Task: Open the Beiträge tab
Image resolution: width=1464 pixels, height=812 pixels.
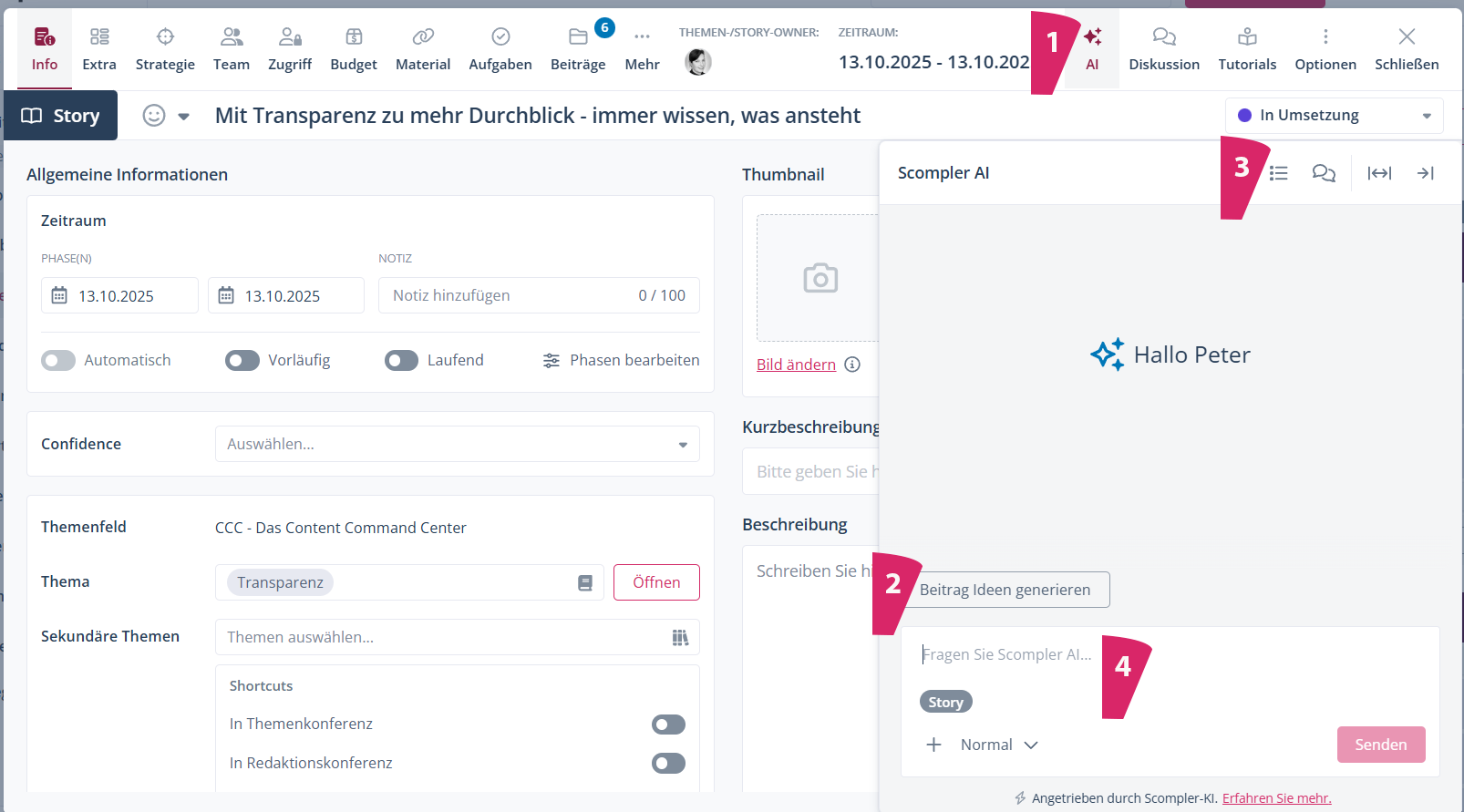Action: pyautogui.click(x=578, y=48)
